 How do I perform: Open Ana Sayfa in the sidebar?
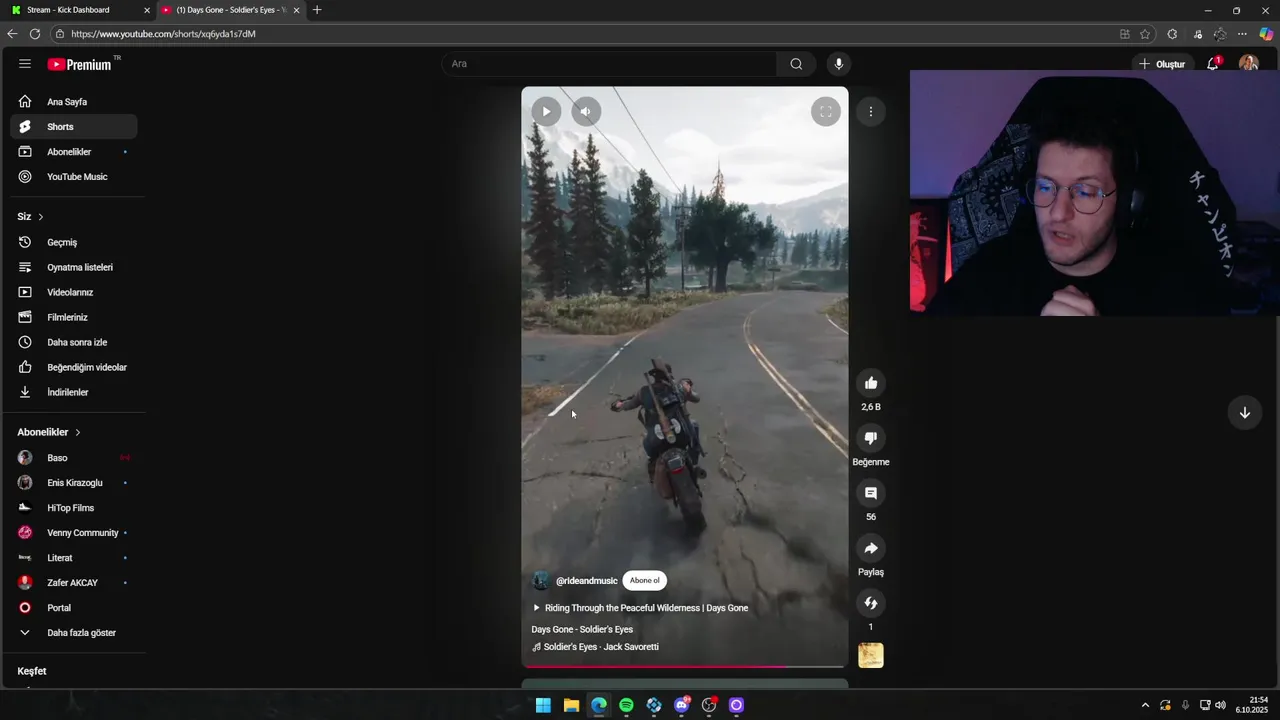(x=74, y=102)
